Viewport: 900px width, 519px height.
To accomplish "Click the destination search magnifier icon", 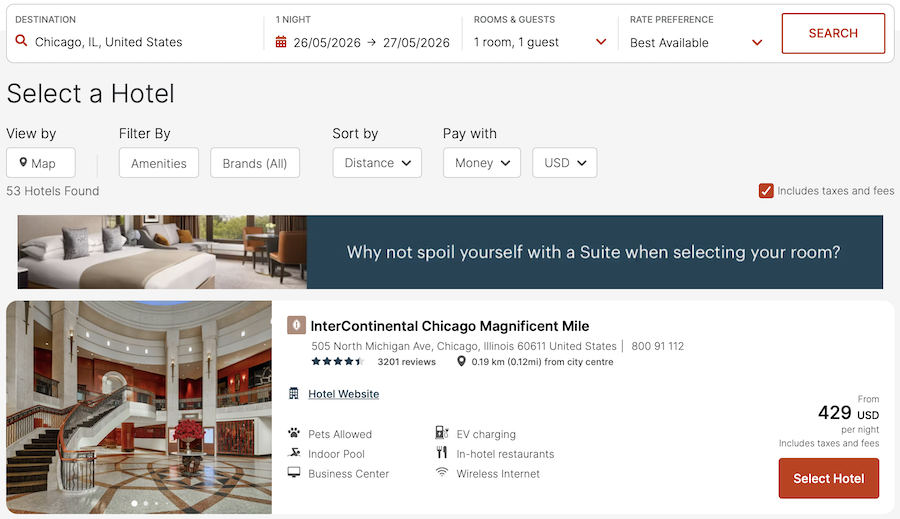I will [21, 41].
